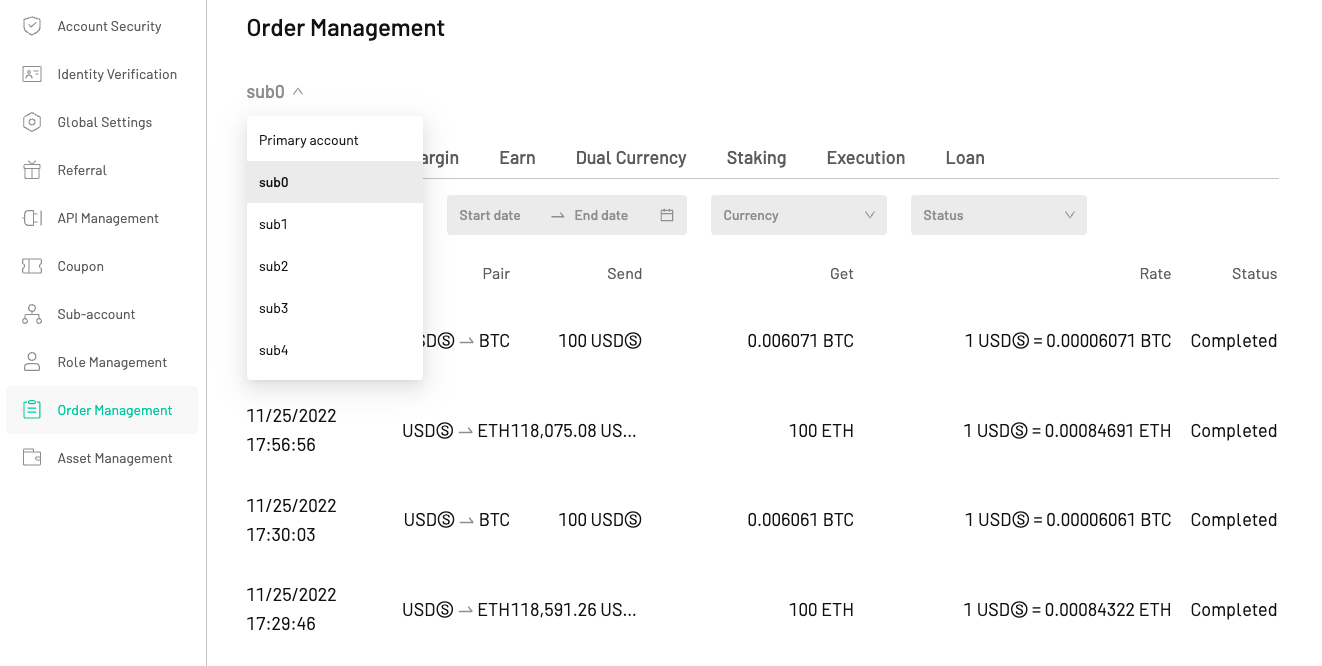The height and width of the screenshot is (666, 1322).
Task: Click the Status dropdown chevron arrow
Action: click(x=1069, y=215)
